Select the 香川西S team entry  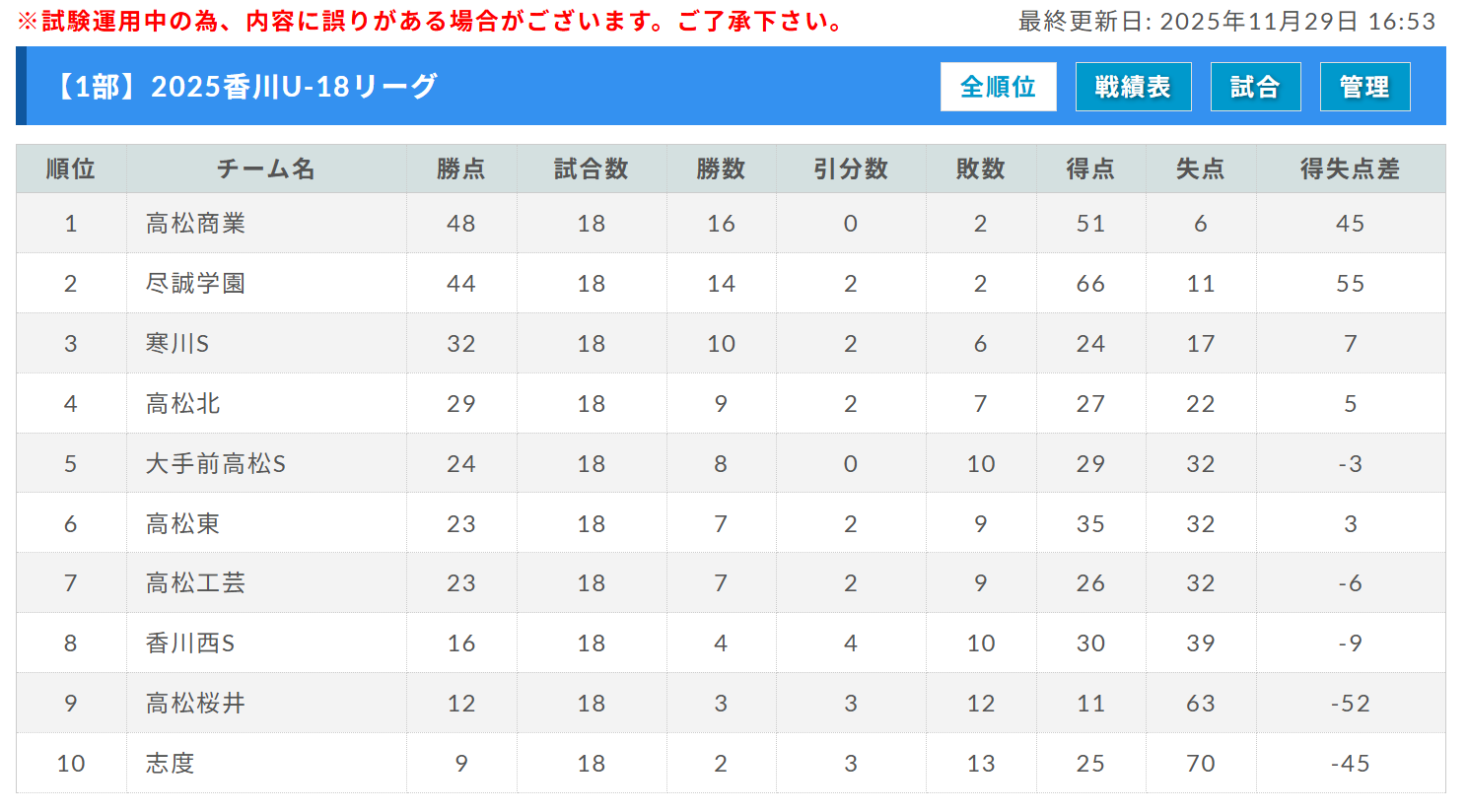[190, 643]
